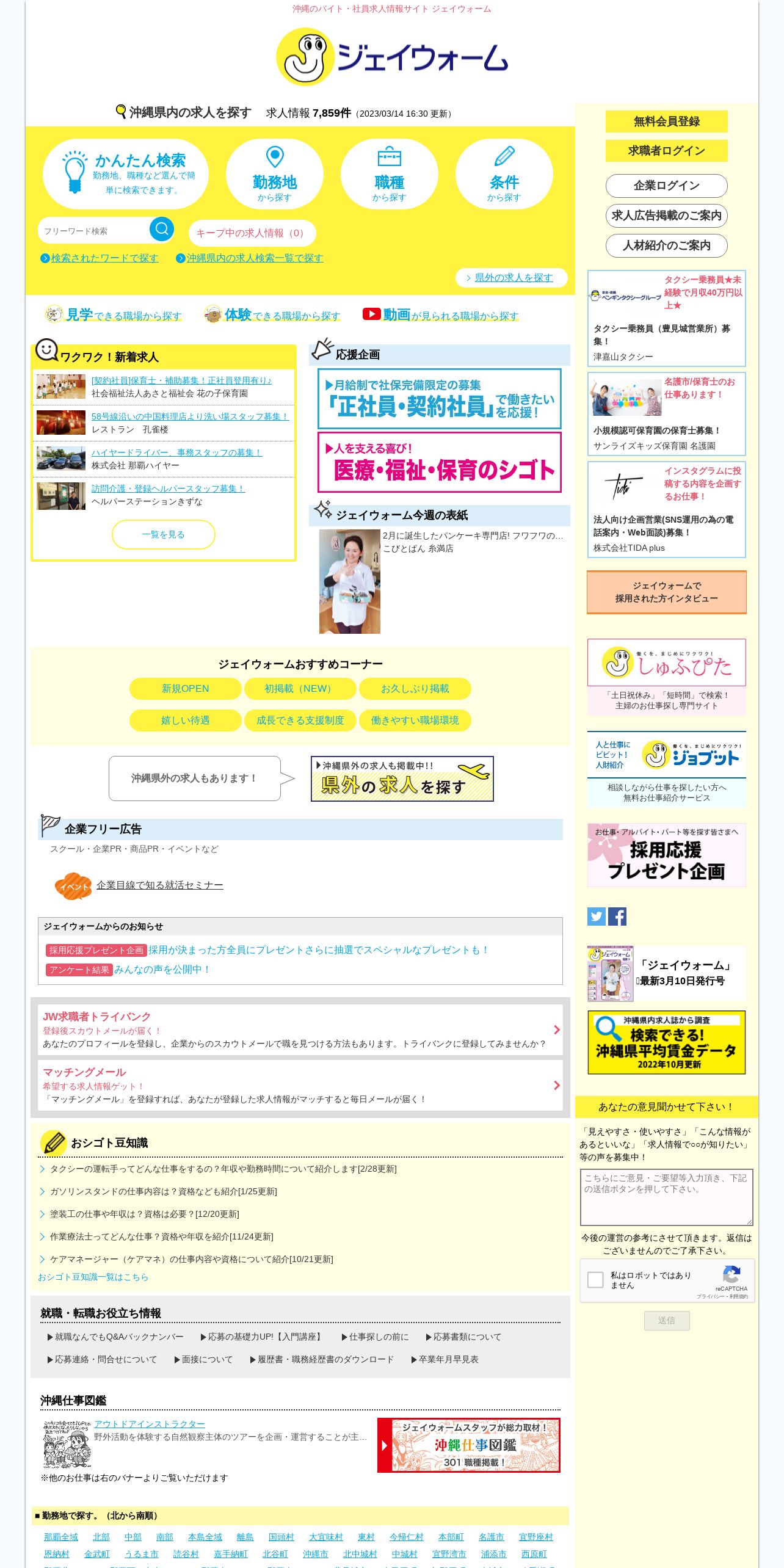The height and width of the screenshot is (1568, 784).
Task: Click the 体験 mascot icon
Action: pos(212,314)
